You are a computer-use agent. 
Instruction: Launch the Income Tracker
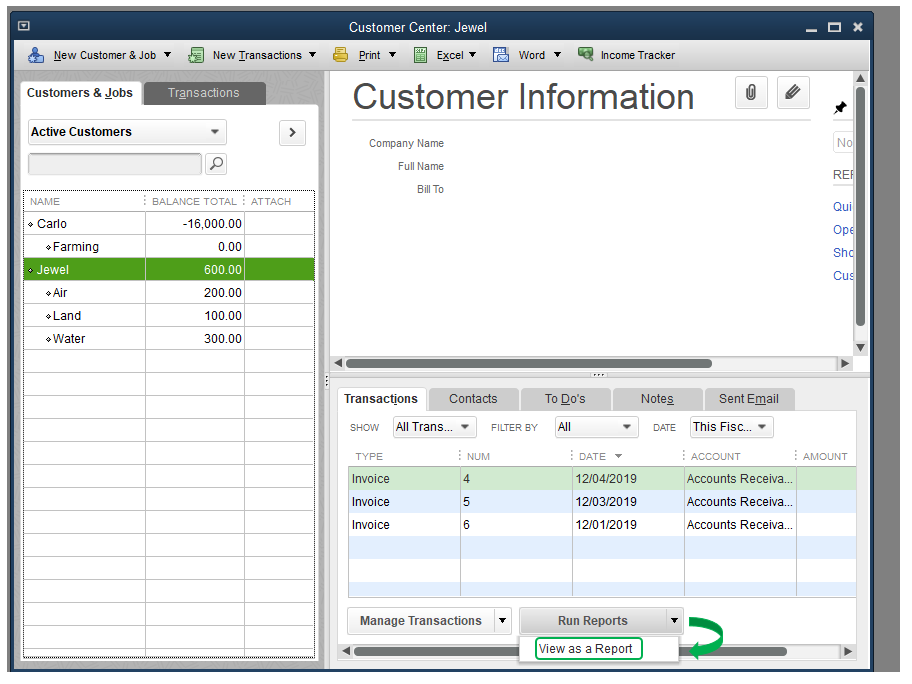[586, 55]
